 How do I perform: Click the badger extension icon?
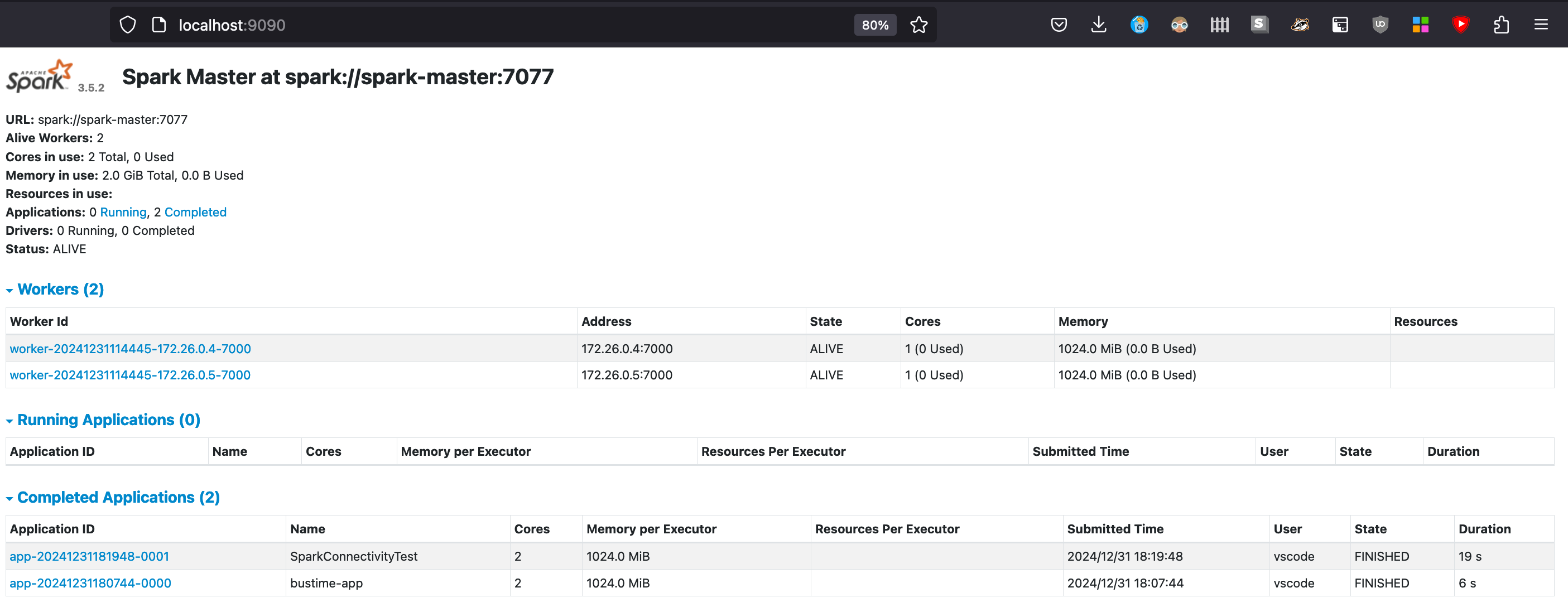(1300, 25)
